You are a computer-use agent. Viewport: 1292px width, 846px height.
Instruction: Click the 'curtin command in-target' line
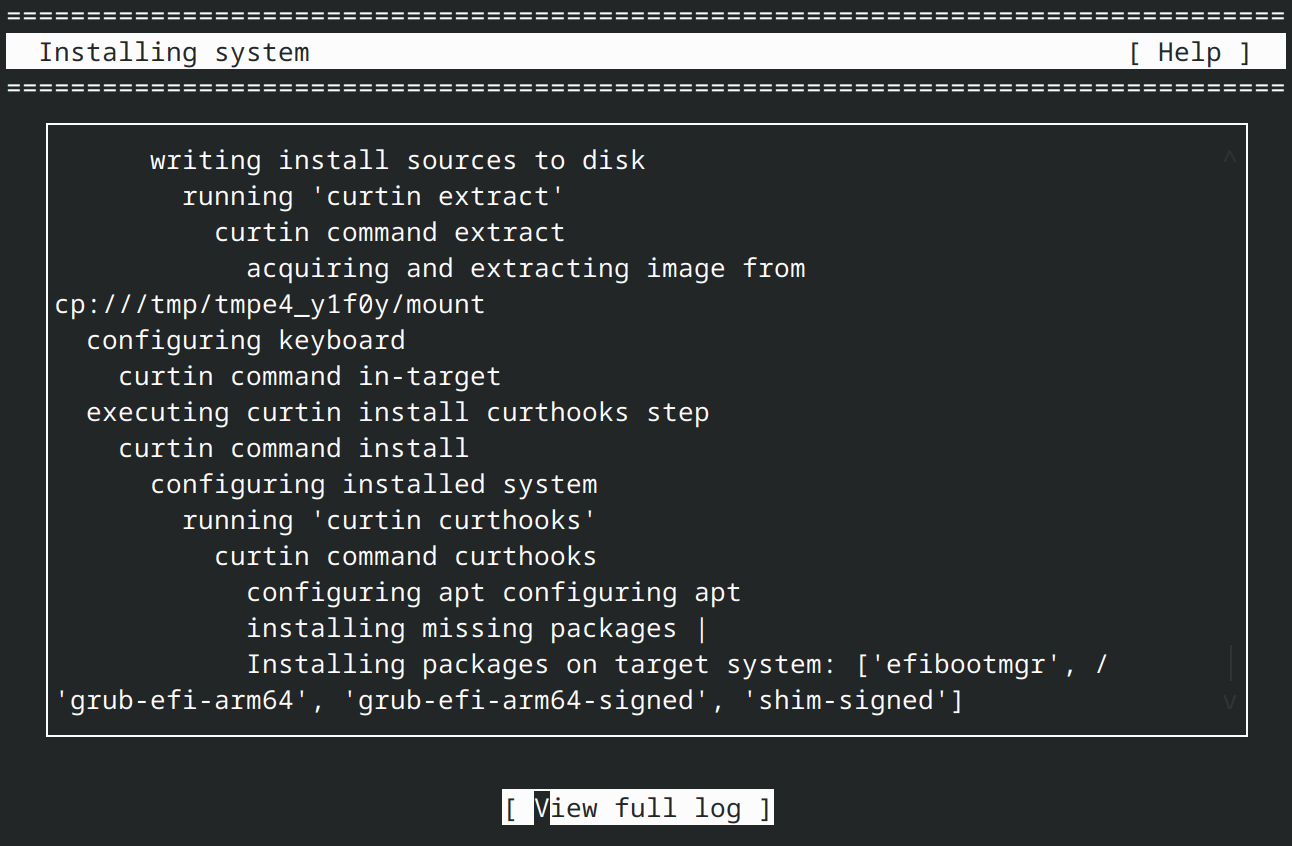[x=310, y=376]
